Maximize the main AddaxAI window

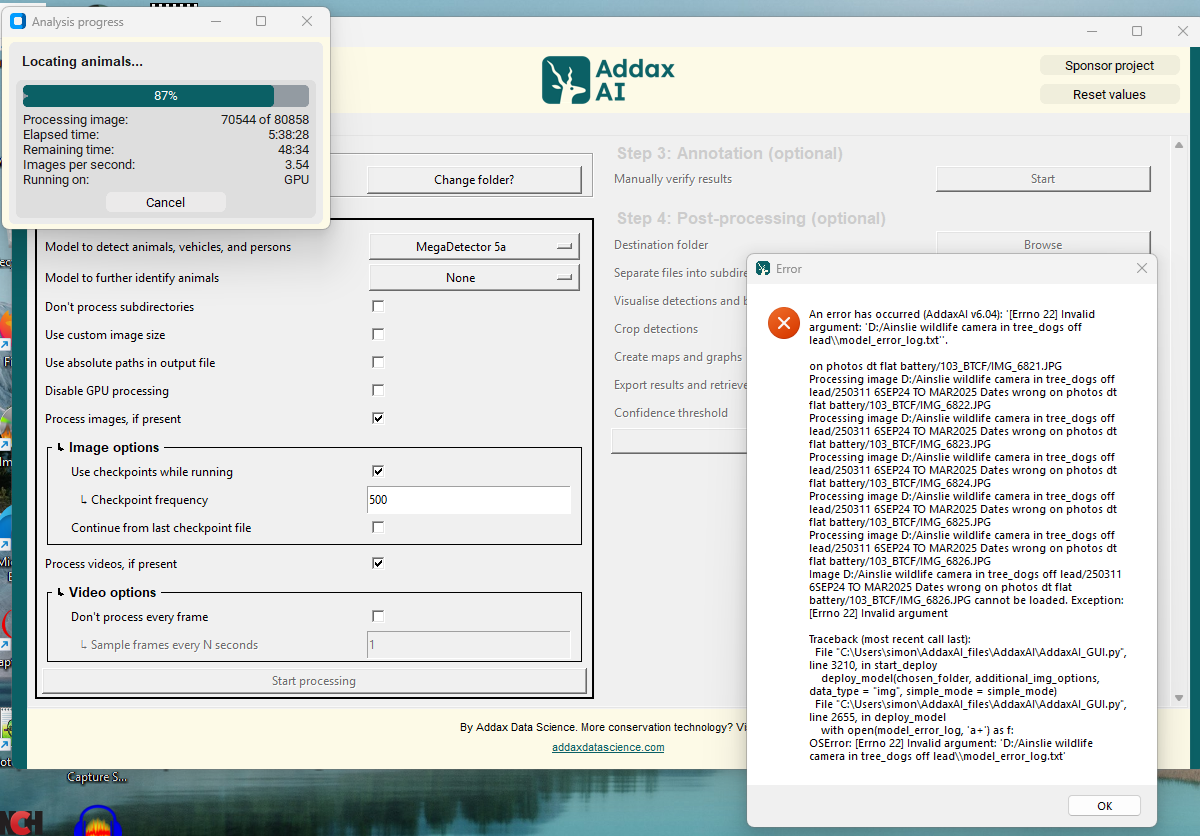[1137, 31]
